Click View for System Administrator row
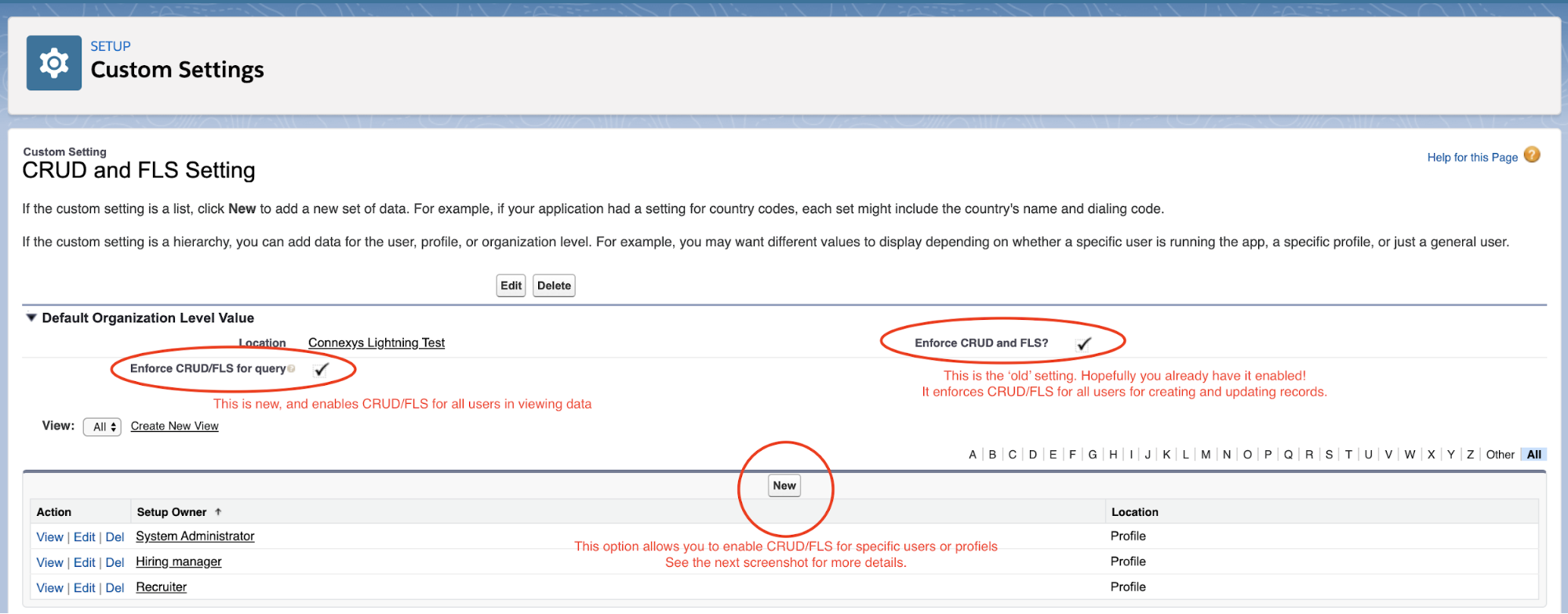 (49, 537)
